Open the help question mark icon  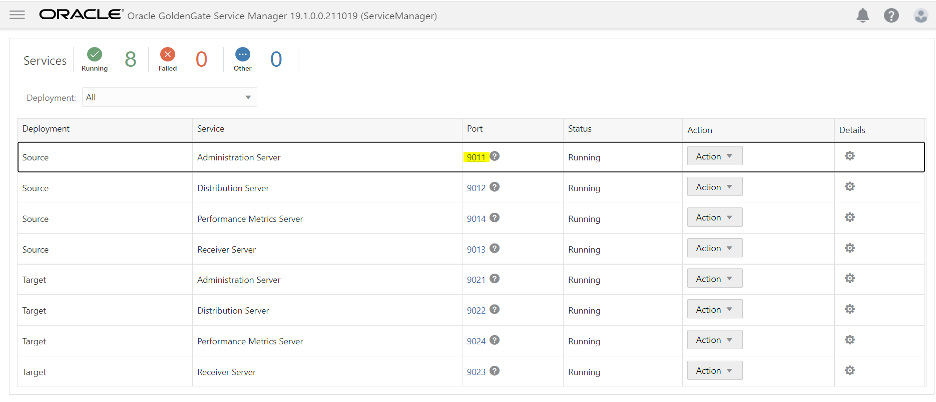(x=891, y=16)
